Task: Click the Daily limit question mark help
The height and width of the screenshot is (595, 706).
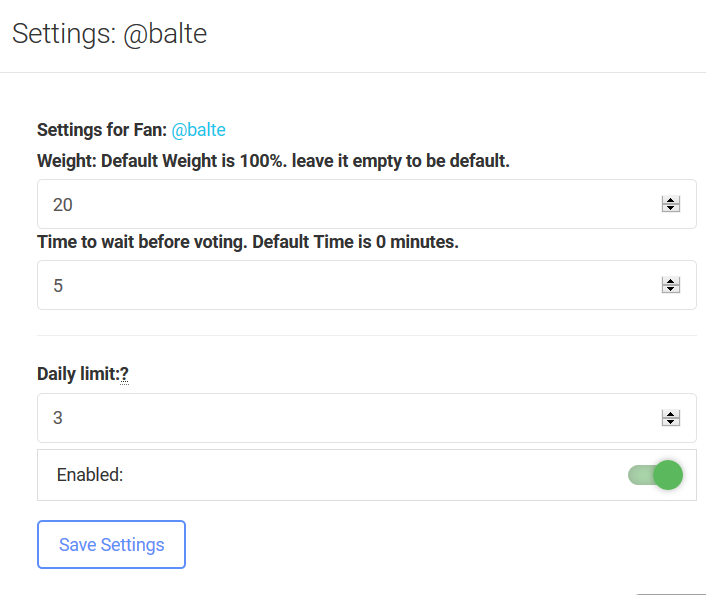Action: click(x=125, y=374)
